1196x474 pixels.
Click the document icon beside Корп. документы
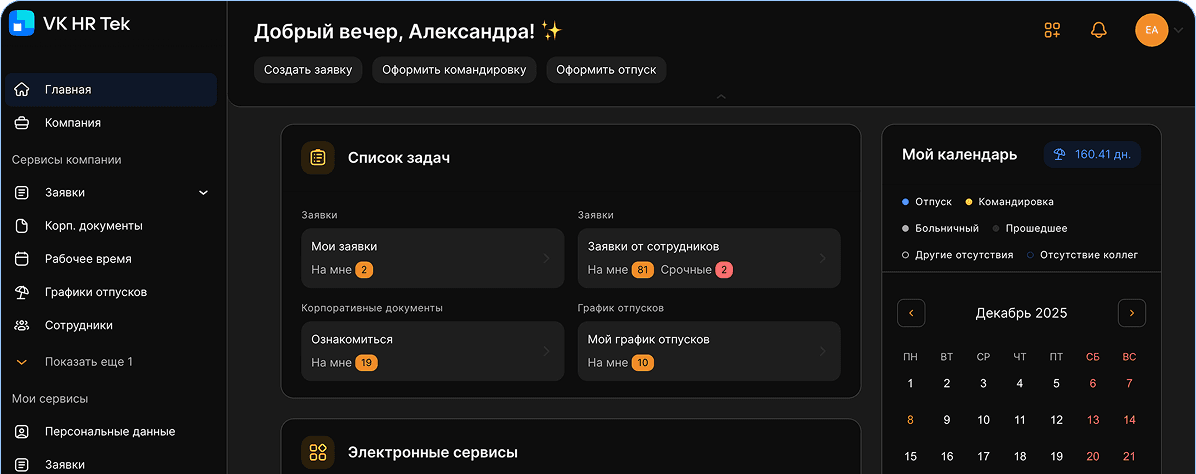click(22, 226)
